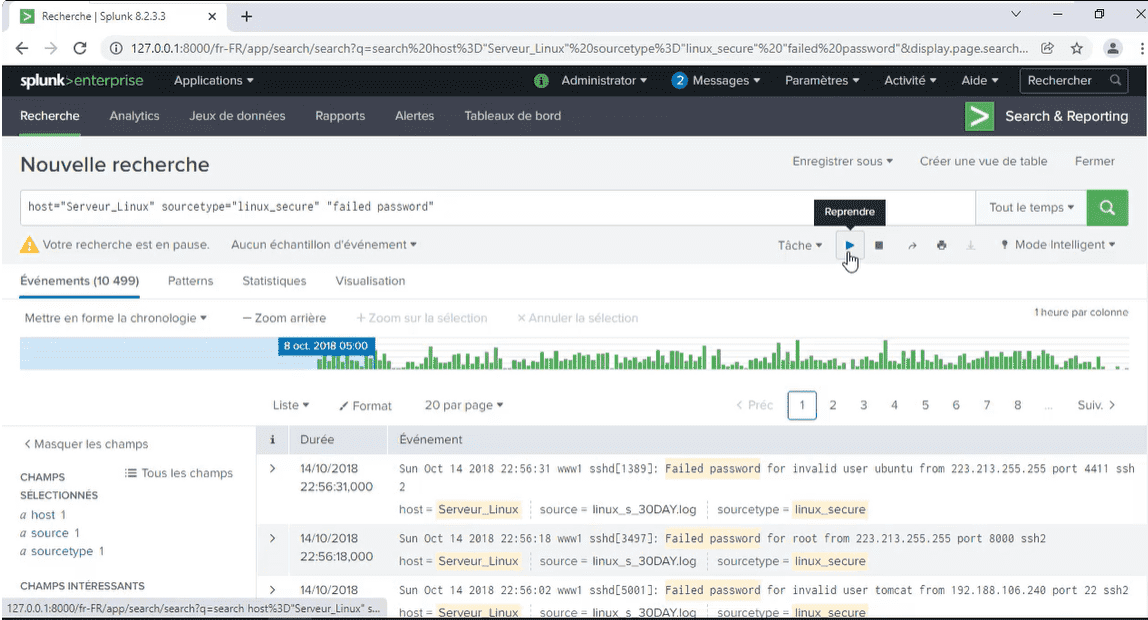Share this page from address bar
Viewport: 1148px width, 620px height.
click(1048, 48)
